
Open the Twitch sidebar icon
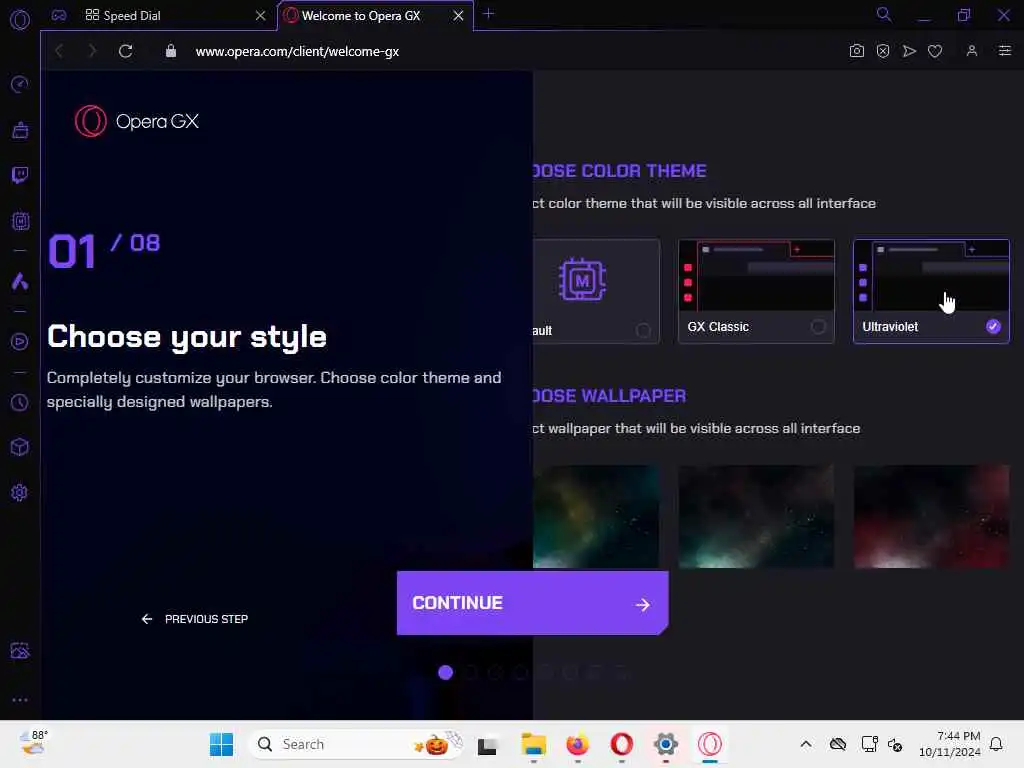pyautogui.click(x=20, y=175)
